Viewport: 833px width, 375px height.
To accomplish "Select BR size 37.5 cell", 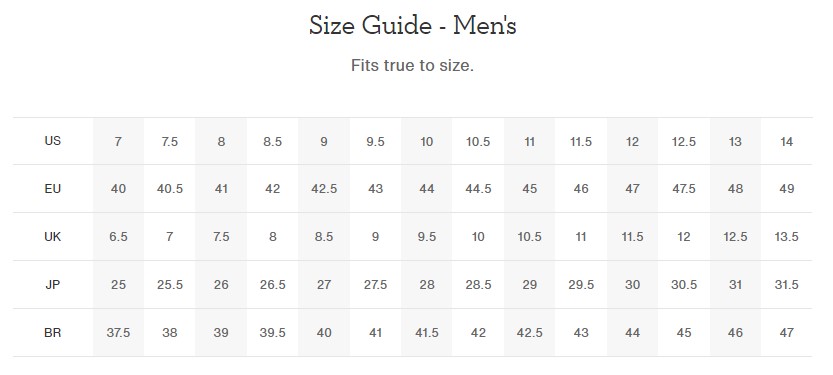I will (118, 333).
